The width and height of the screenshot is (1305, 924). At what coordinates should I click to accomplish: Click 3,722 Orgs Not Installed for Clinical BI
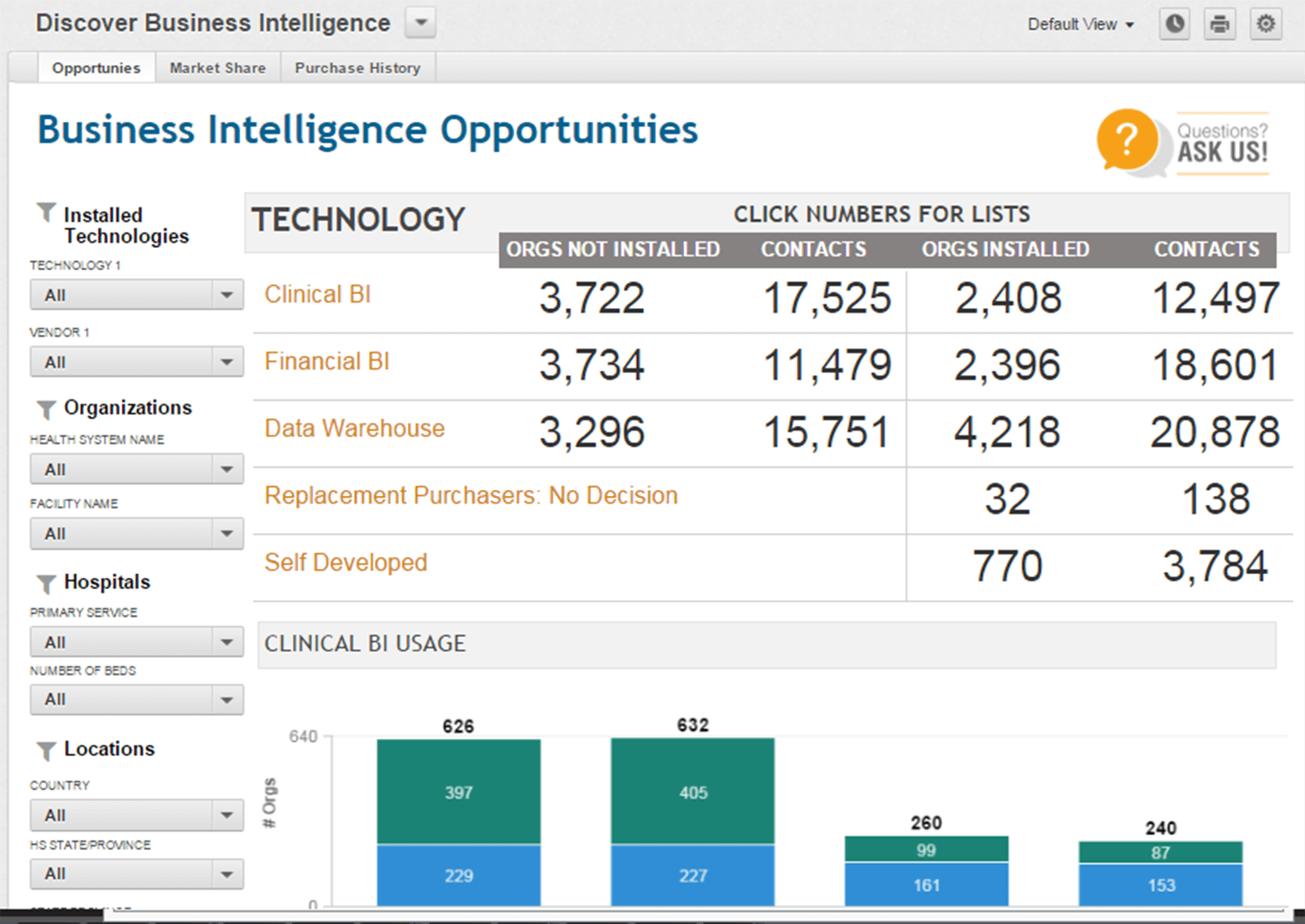point(591,298)
